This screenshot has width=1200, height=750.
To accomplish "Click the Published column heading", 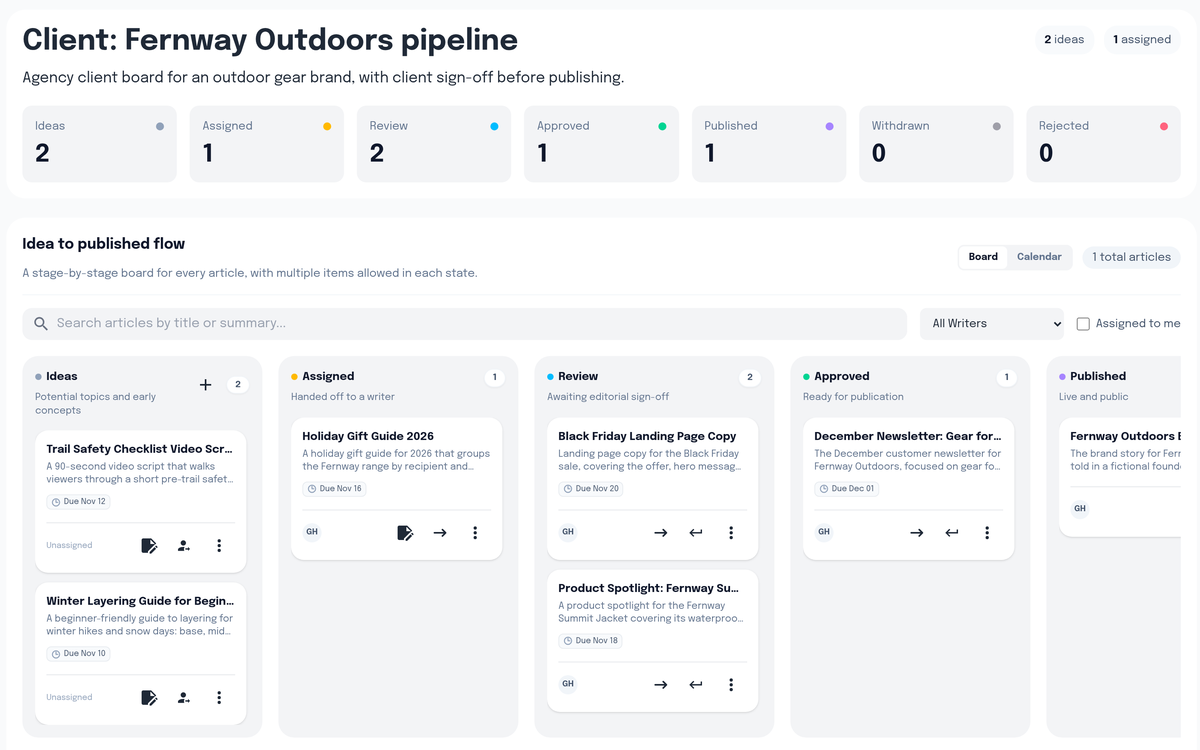I will point(1098,377).
